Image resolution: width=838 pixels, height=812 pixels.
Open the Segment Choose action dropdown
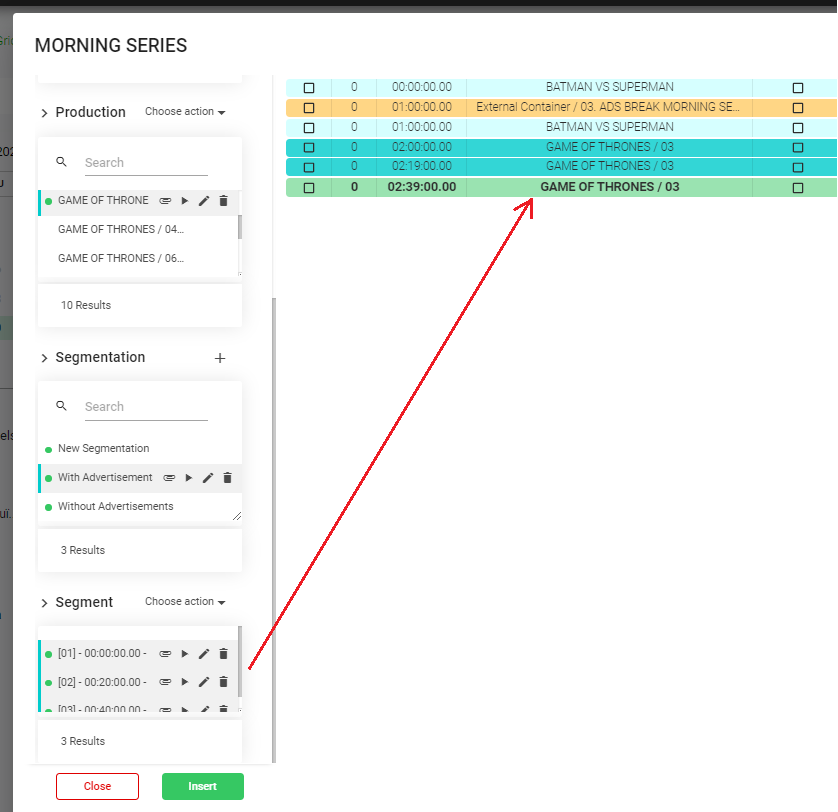tap(185, 602)
